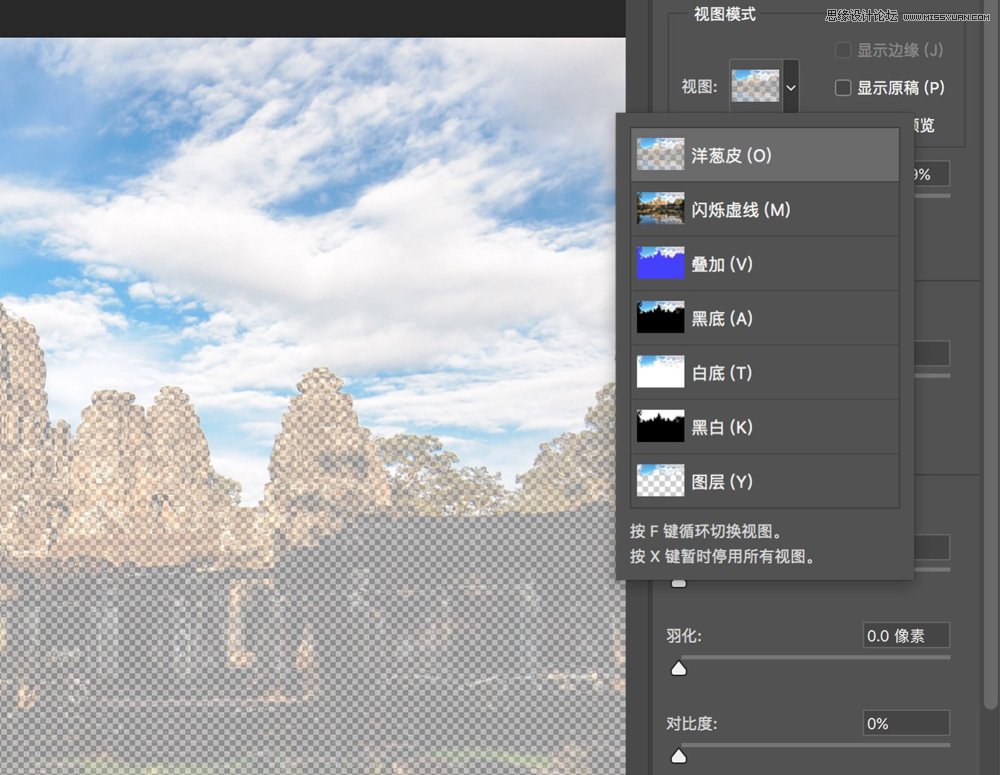Click the 黑底 black background preview thumbnail
The width and height of the screenshot is (1000, 775).
(x=660, y=317)
